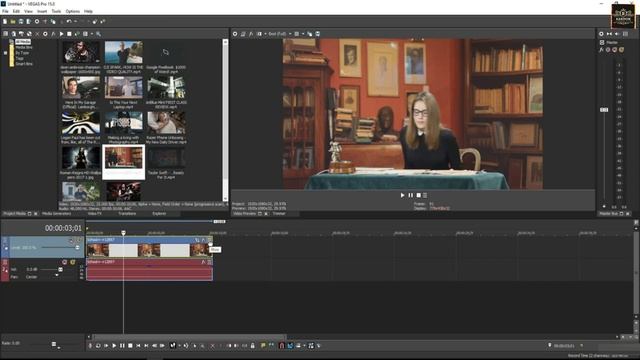Open Video Output FX in preview toolbar

coord(251,34)
